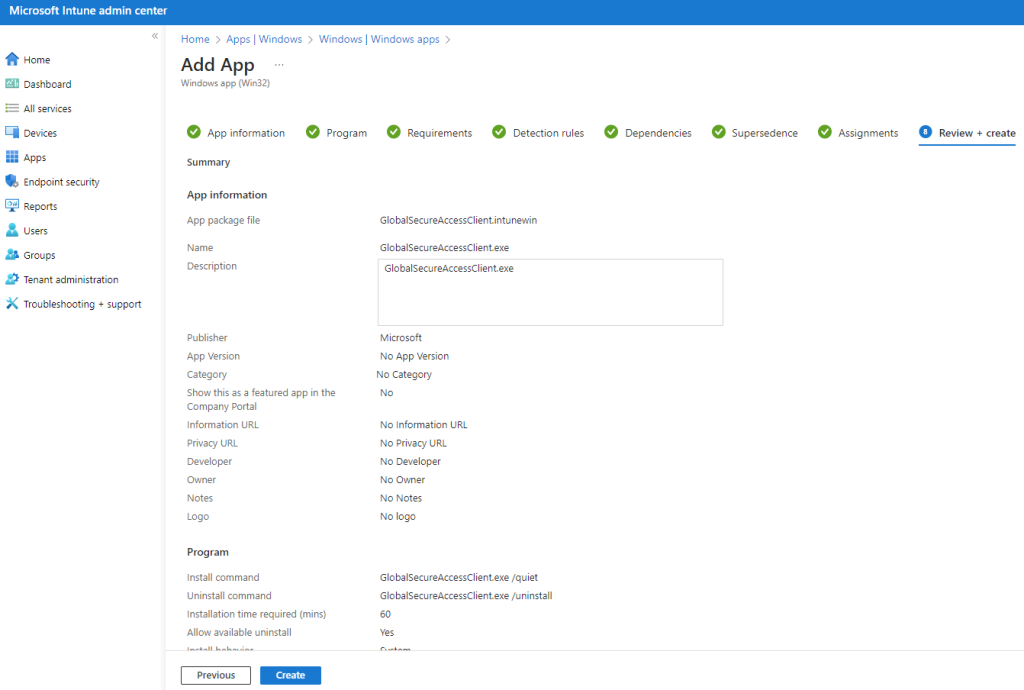Open Apps in the left navigation

tap(35, 157)
